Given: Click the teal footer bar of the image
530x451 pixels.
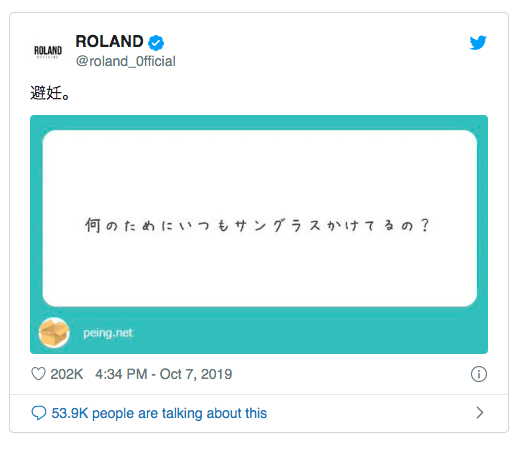Looking at the screenshot, I should (259, 331).
